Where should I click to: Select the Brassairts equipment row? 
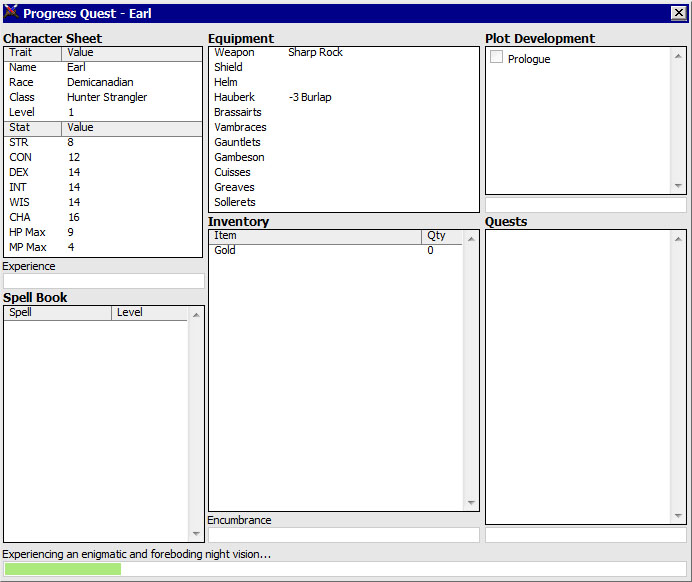tap(344, 113)
